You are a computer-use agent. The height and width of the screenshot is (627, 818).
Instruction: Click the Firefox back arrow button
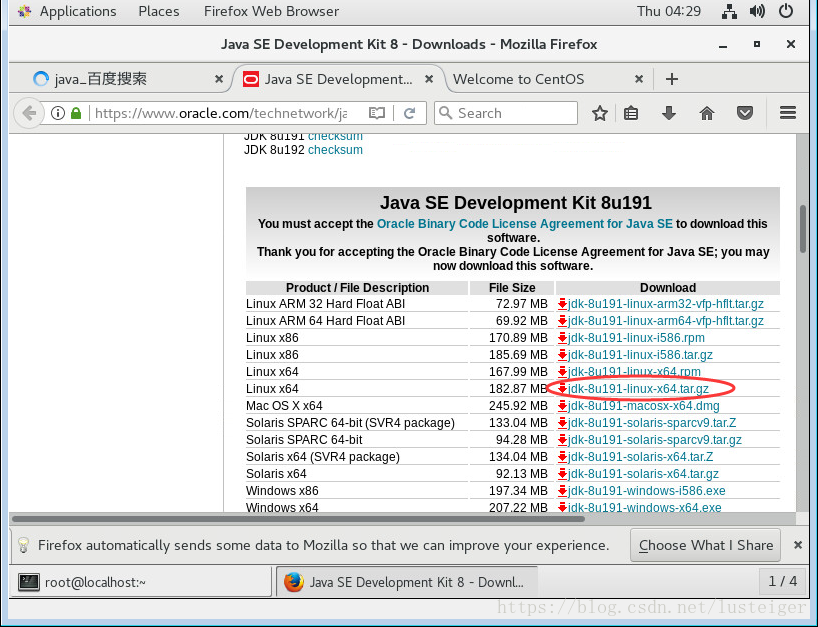(29, 113)
